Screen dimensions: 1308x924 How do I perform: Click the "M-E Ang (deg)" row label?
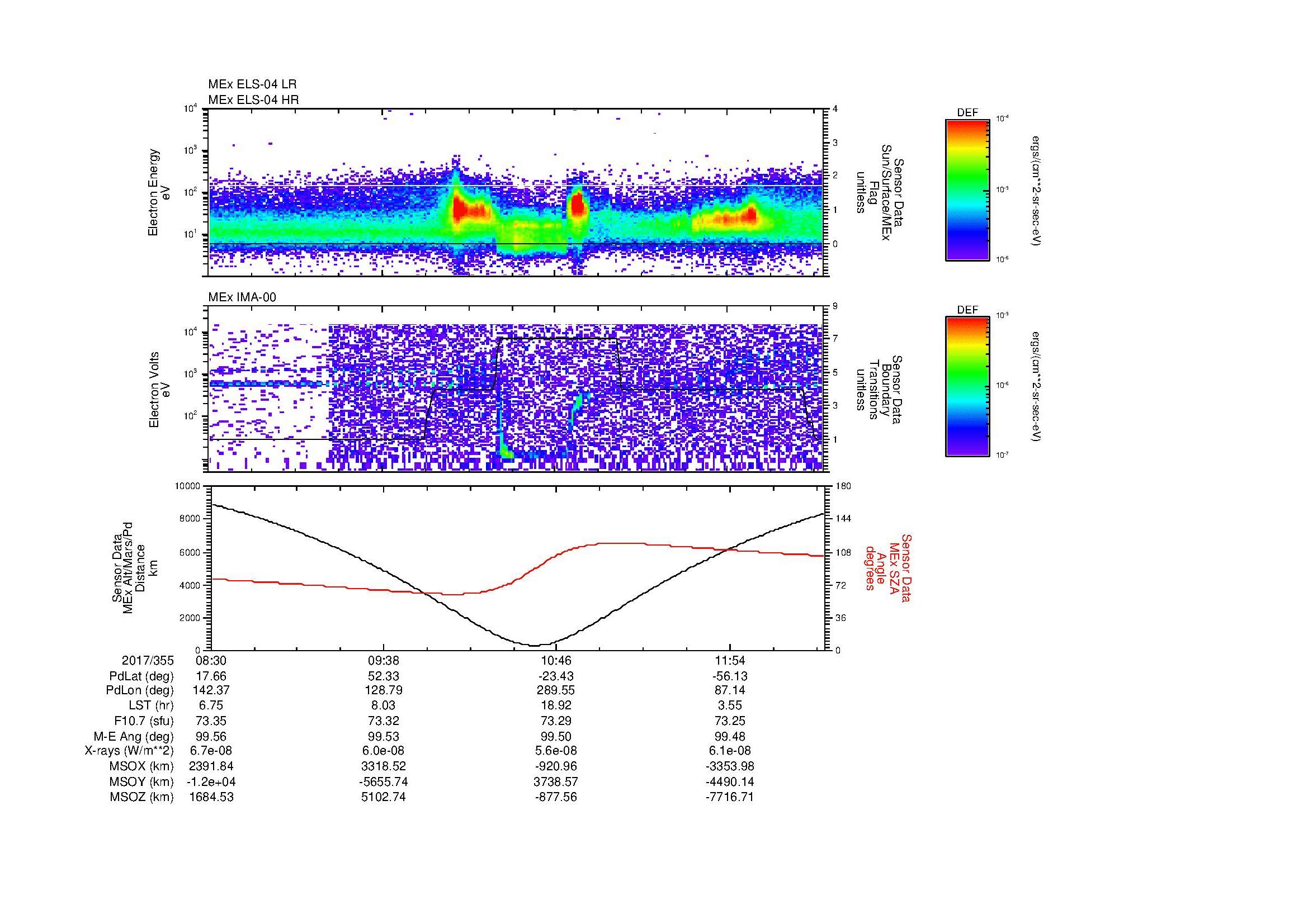click(x=134, y=736)
